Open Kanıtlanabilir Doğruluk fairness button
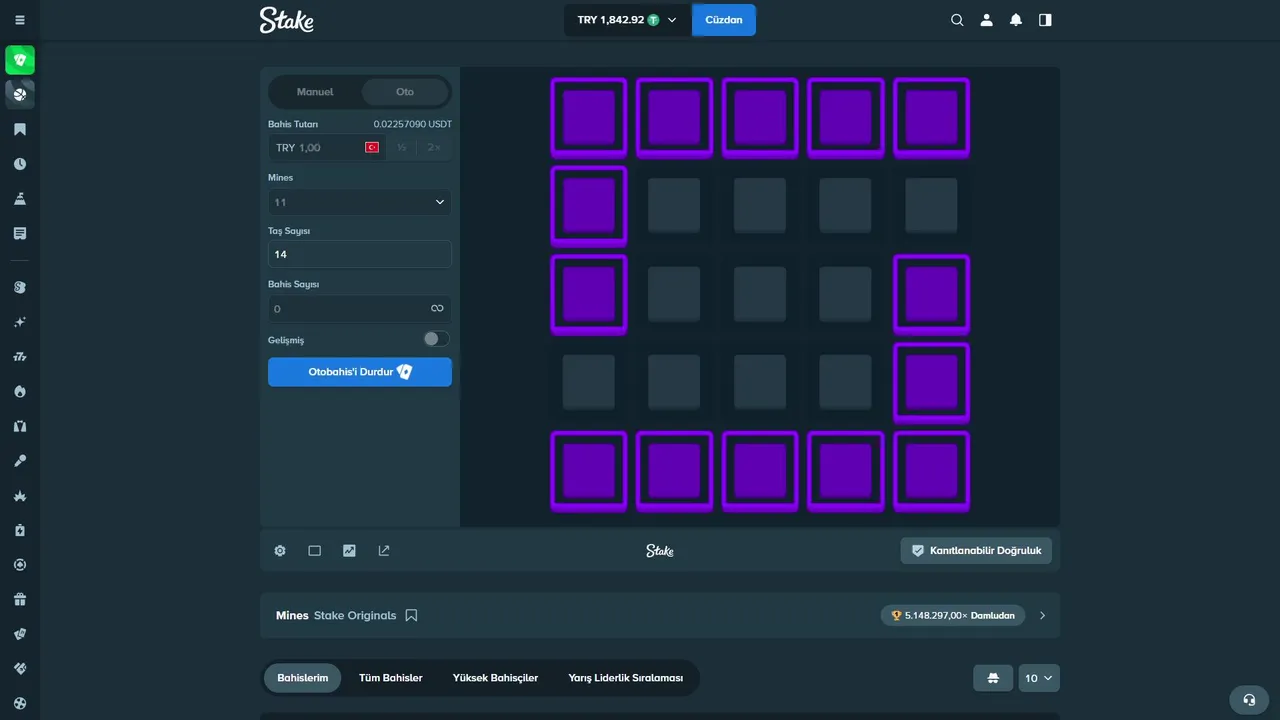The image size is (1280, 720). click(976, 551)
